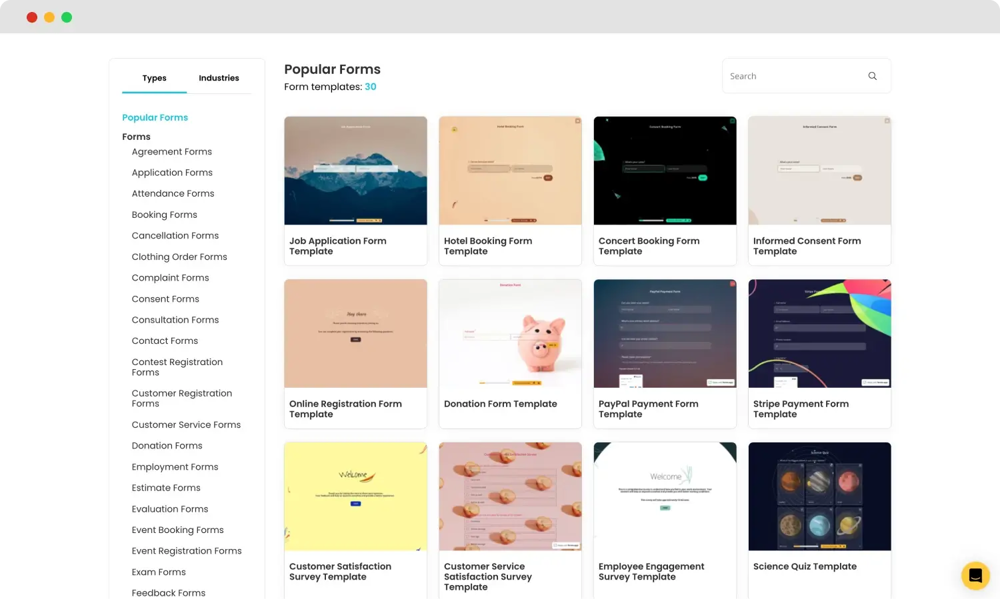Open the Exam Forms category
Image resolution: width=1000 pixels, height=599 pixels.
point(159,571)
